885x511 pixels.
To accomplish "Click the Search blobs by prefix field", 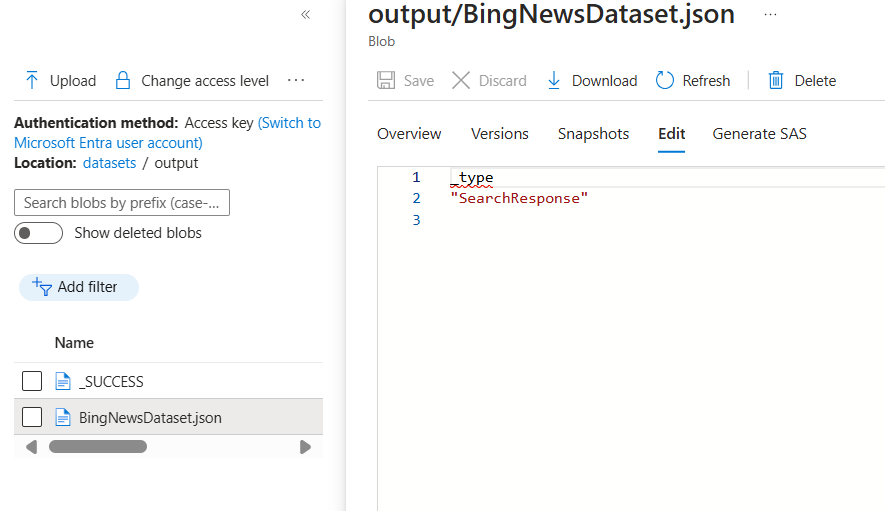I will pos(122,203).
